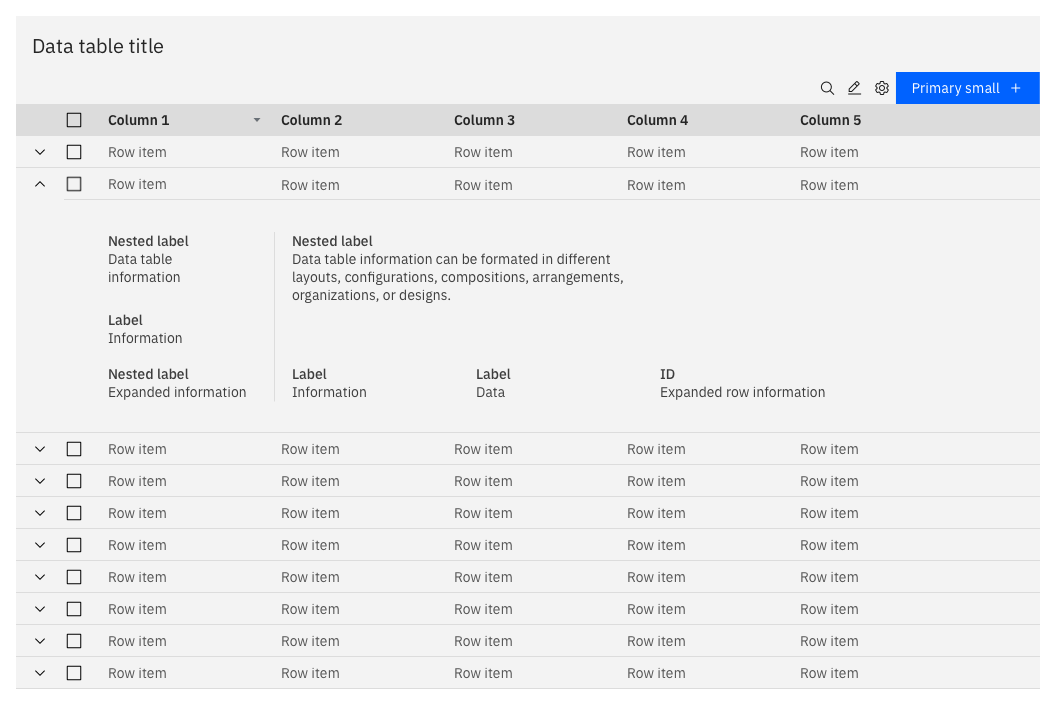Open the Column 1 sort dropdown arrow
Screen dimensions: 1056x712
(x=257, y=120)
